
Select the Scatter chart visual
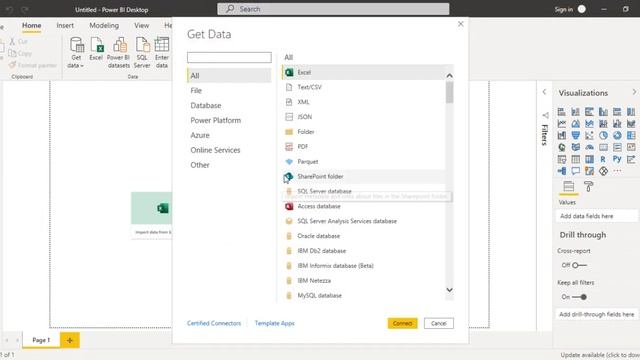coord(589,135)
